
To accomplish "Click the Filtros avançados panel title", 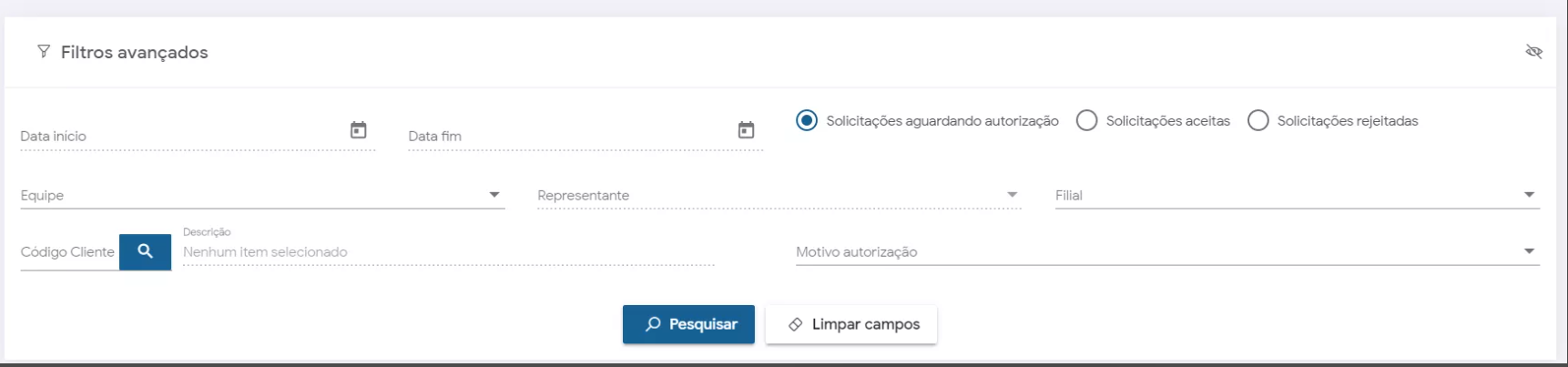I will point(134,52).
